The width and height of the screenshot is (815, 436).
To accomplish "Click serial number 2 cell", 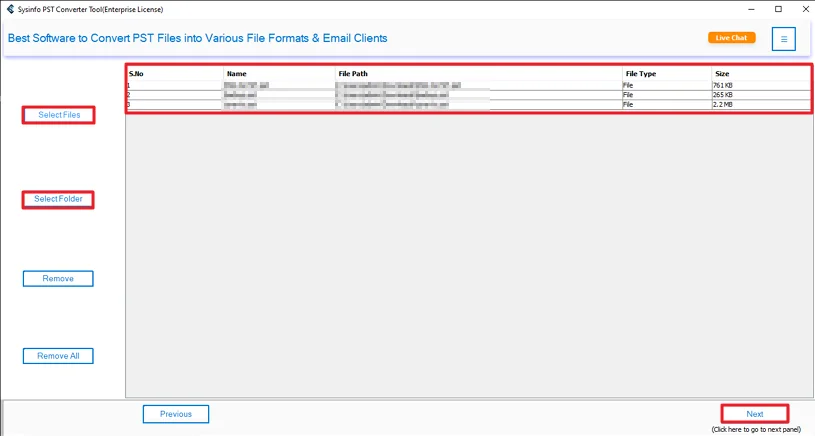I will click(x=175, y=95).
